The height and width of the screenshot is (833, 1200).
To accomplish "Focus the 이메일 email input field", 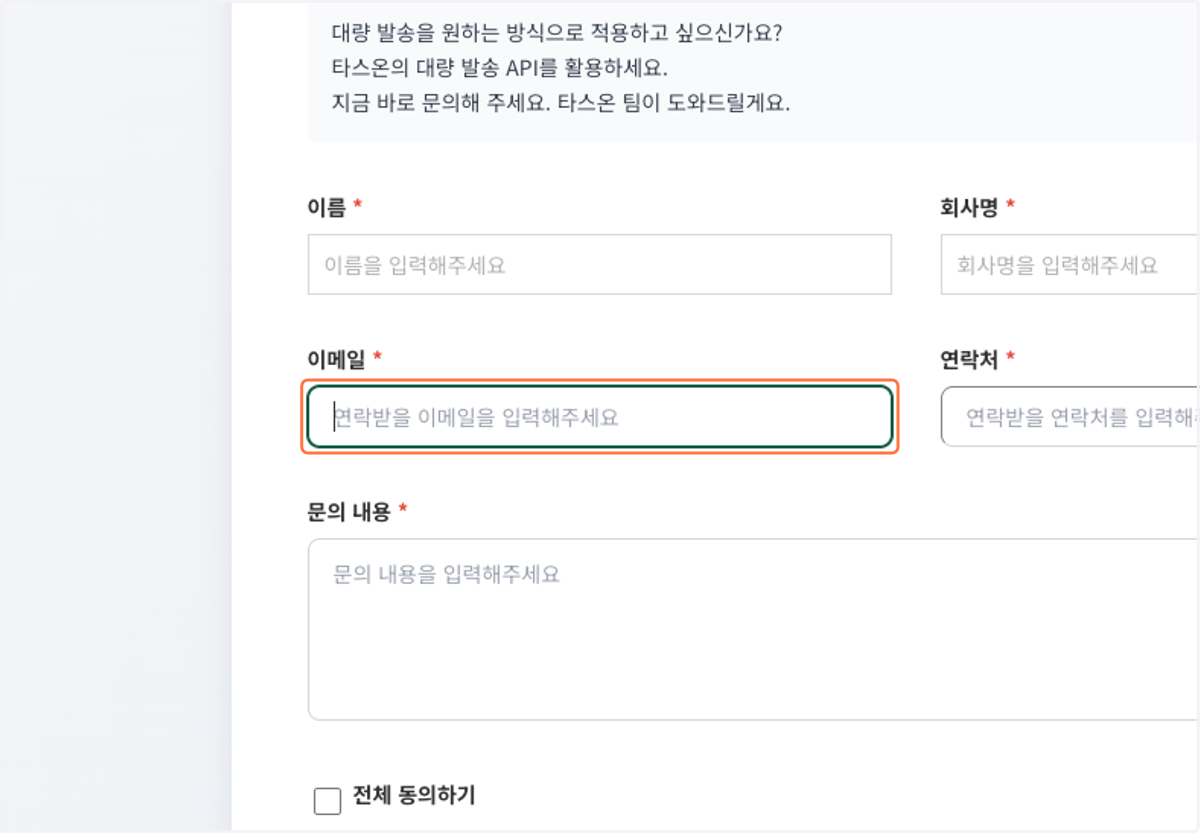I will click(x=599, y=417).
